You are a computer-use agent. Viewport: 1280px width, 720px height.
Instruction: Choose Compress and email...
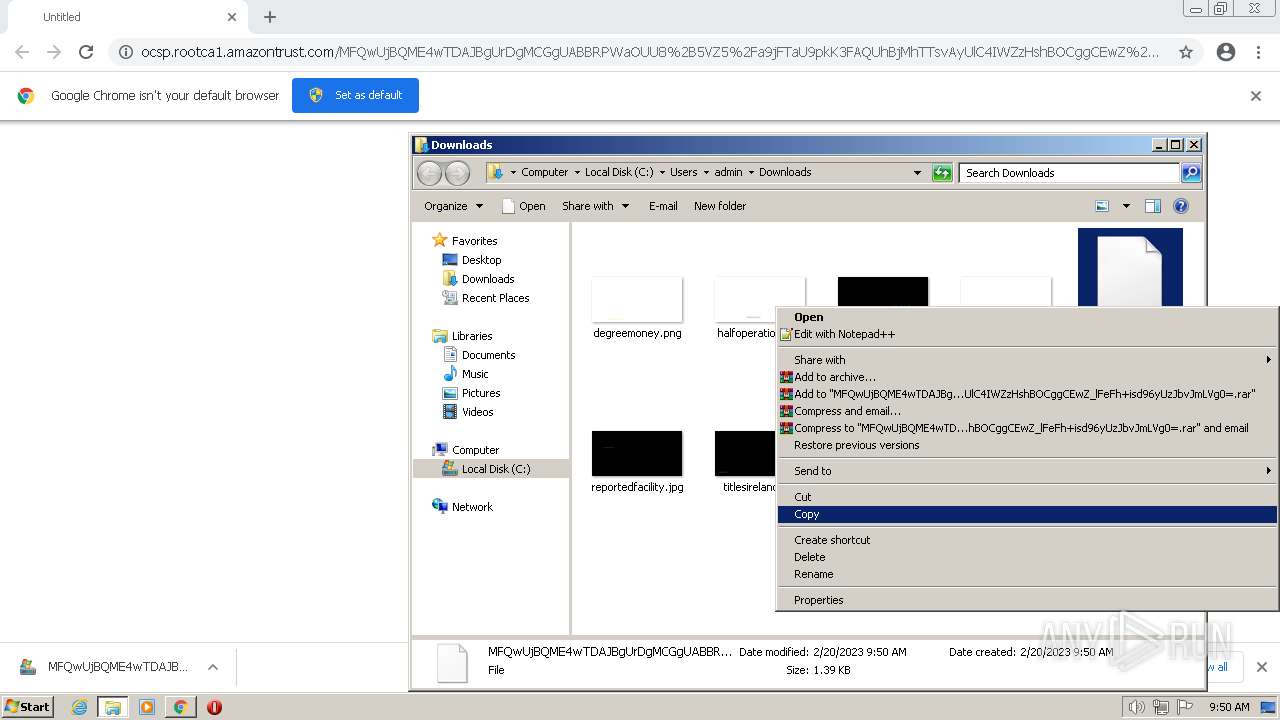(x=1027, y=411)
